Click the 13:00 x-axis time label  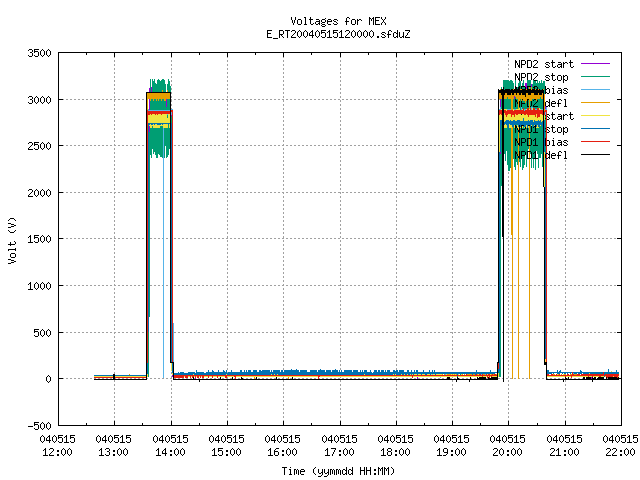click(x=113, y=453)
